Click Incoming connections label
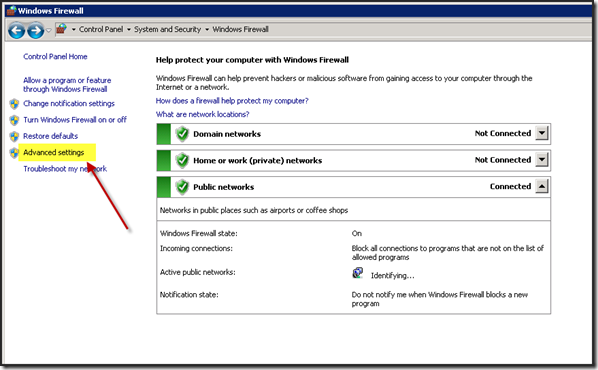Image resolution: width=598 pixels, height=370 pixels. 196,248
